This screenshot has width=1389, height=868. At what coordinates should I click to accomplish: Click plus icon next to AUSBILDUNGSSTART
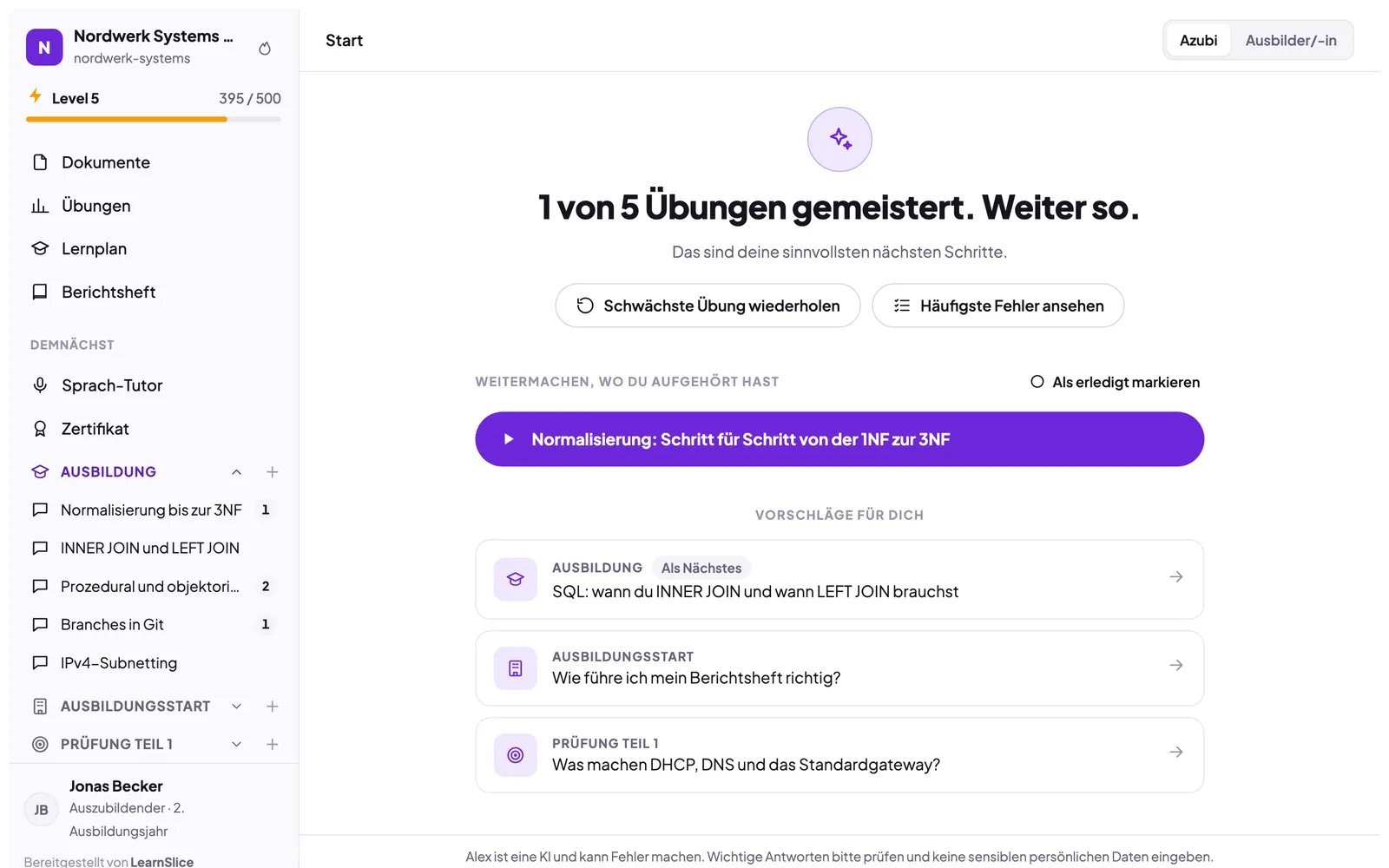pyautogui.click(x=272, y=707)
